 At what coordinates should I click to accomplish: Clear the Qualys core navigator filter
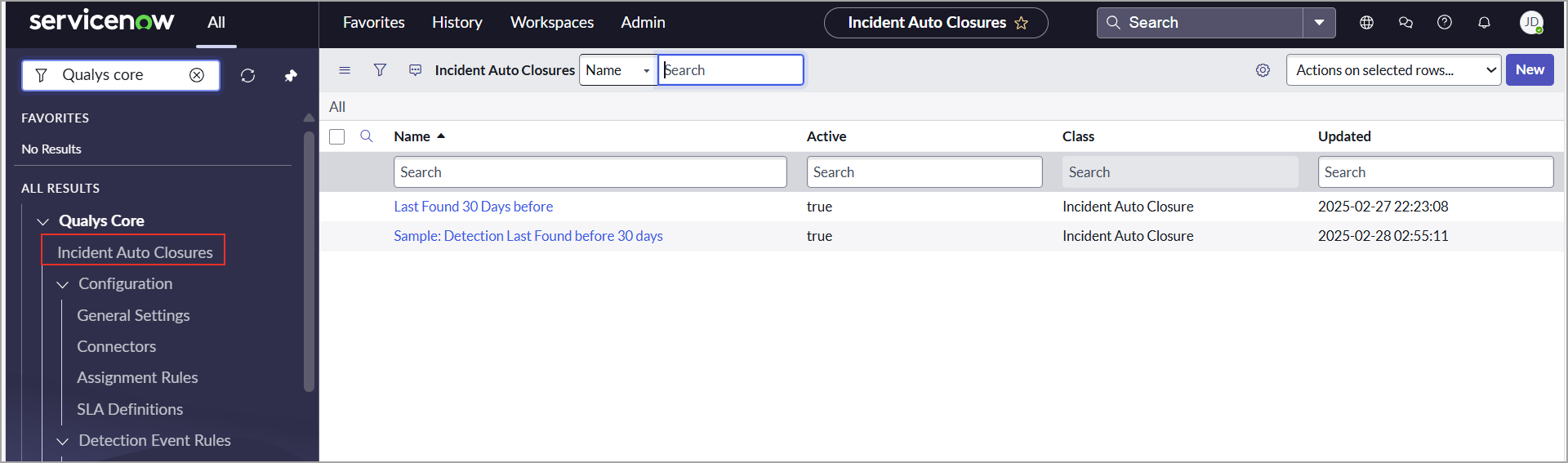[197, 75]
